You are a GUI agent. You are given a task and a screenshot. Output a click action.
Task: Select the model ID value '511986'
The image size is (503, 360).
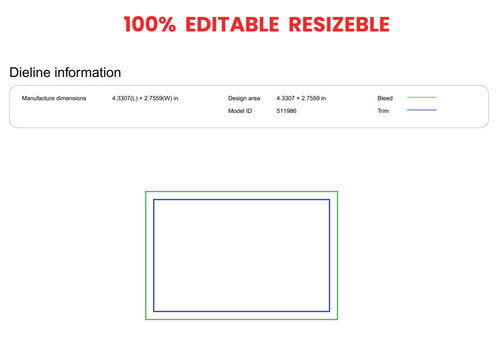(286, 111)
